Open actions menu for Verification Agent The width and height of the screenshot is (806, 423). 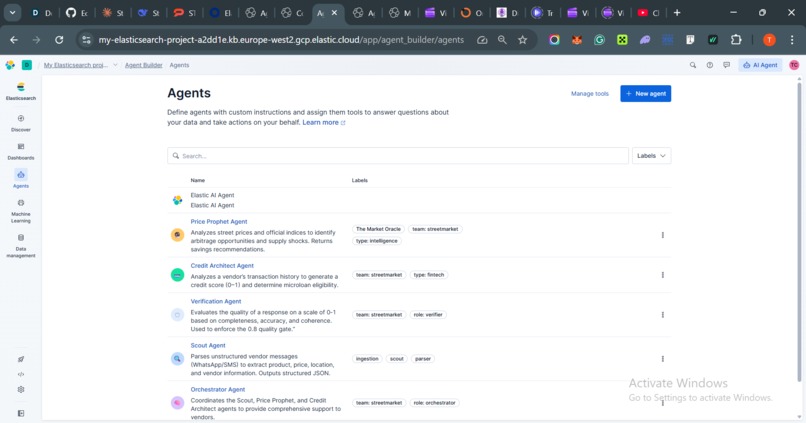pyautogui.click(x=663, y=315)
